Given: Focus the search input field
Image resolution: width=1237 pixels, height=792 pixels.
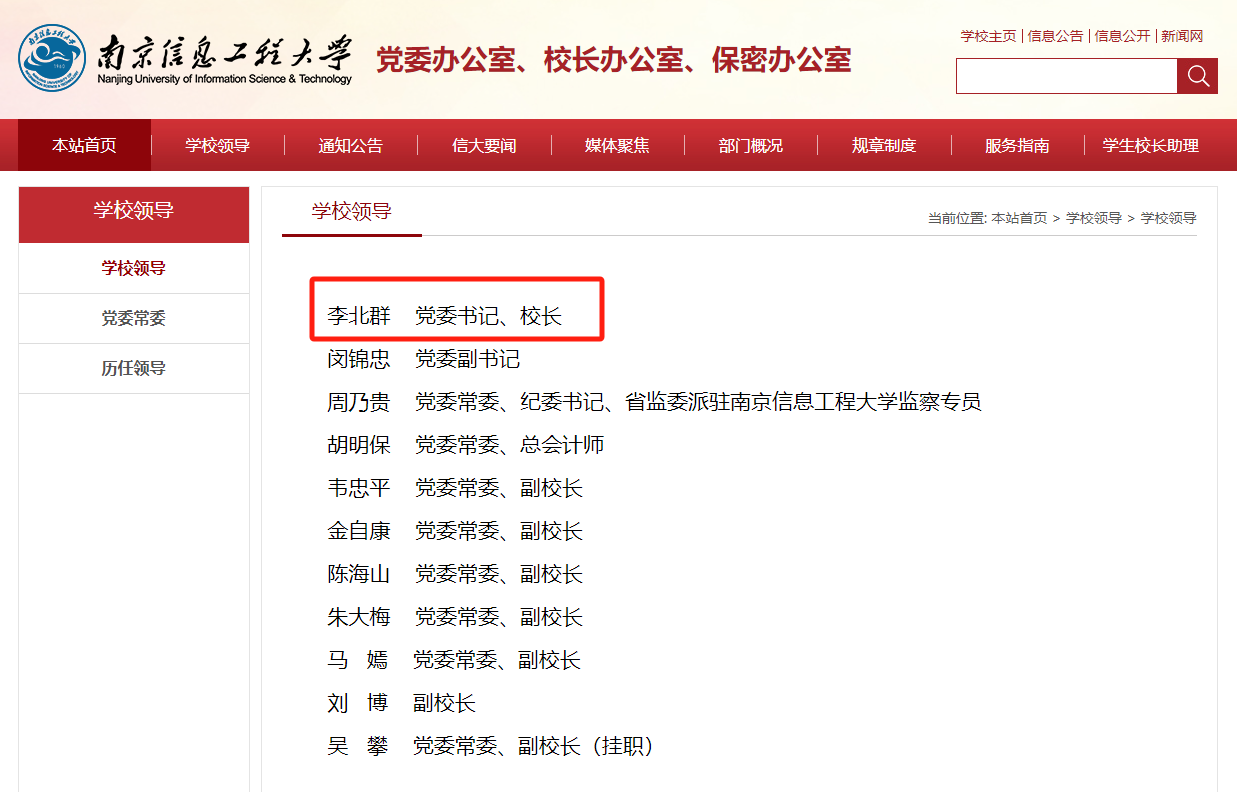Looking at the screenshot, I should (x=1066, y=76).
